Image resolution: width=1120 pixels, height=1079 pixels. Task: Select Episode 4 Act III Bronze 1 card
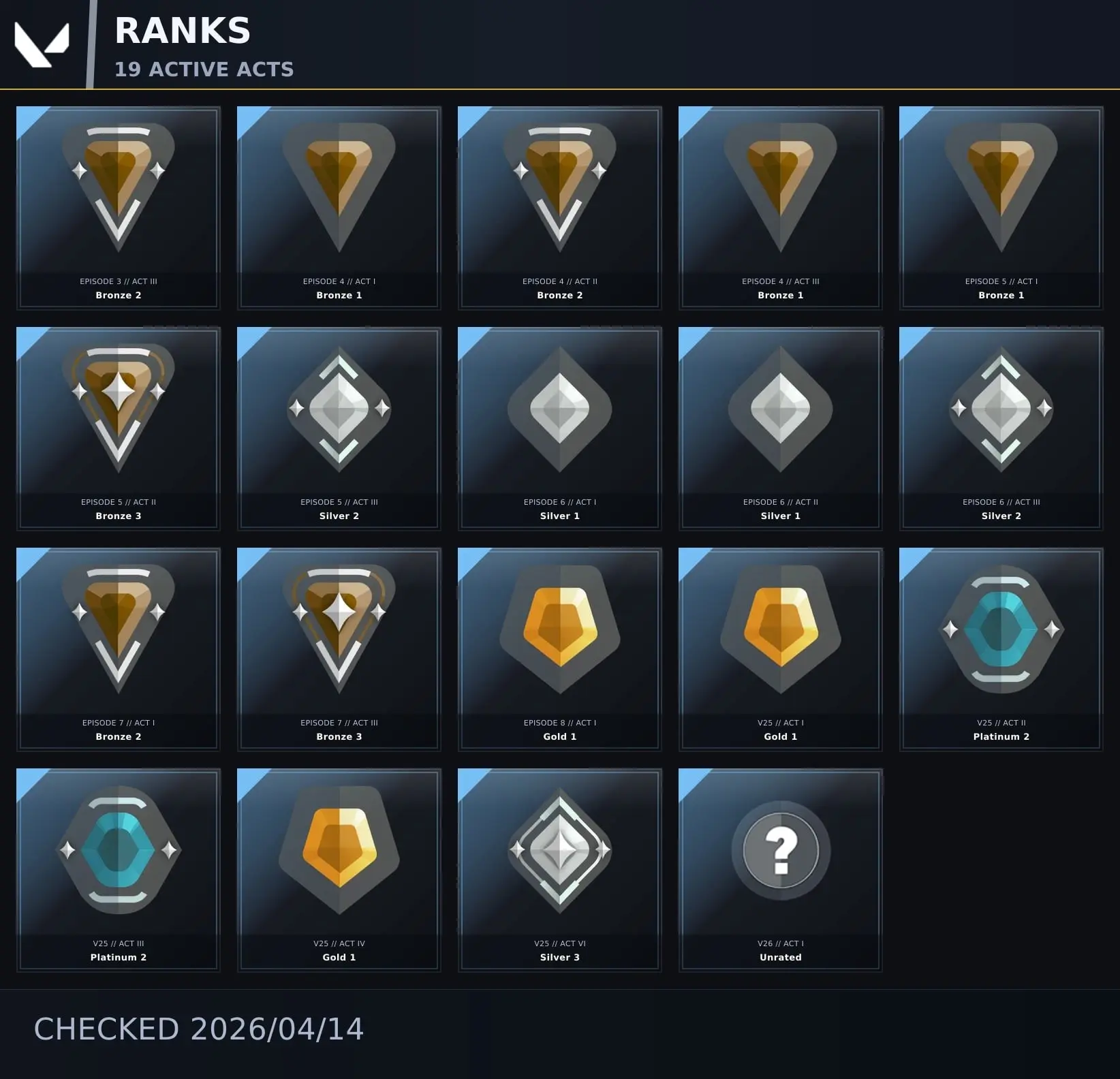(x=781, y=208)
